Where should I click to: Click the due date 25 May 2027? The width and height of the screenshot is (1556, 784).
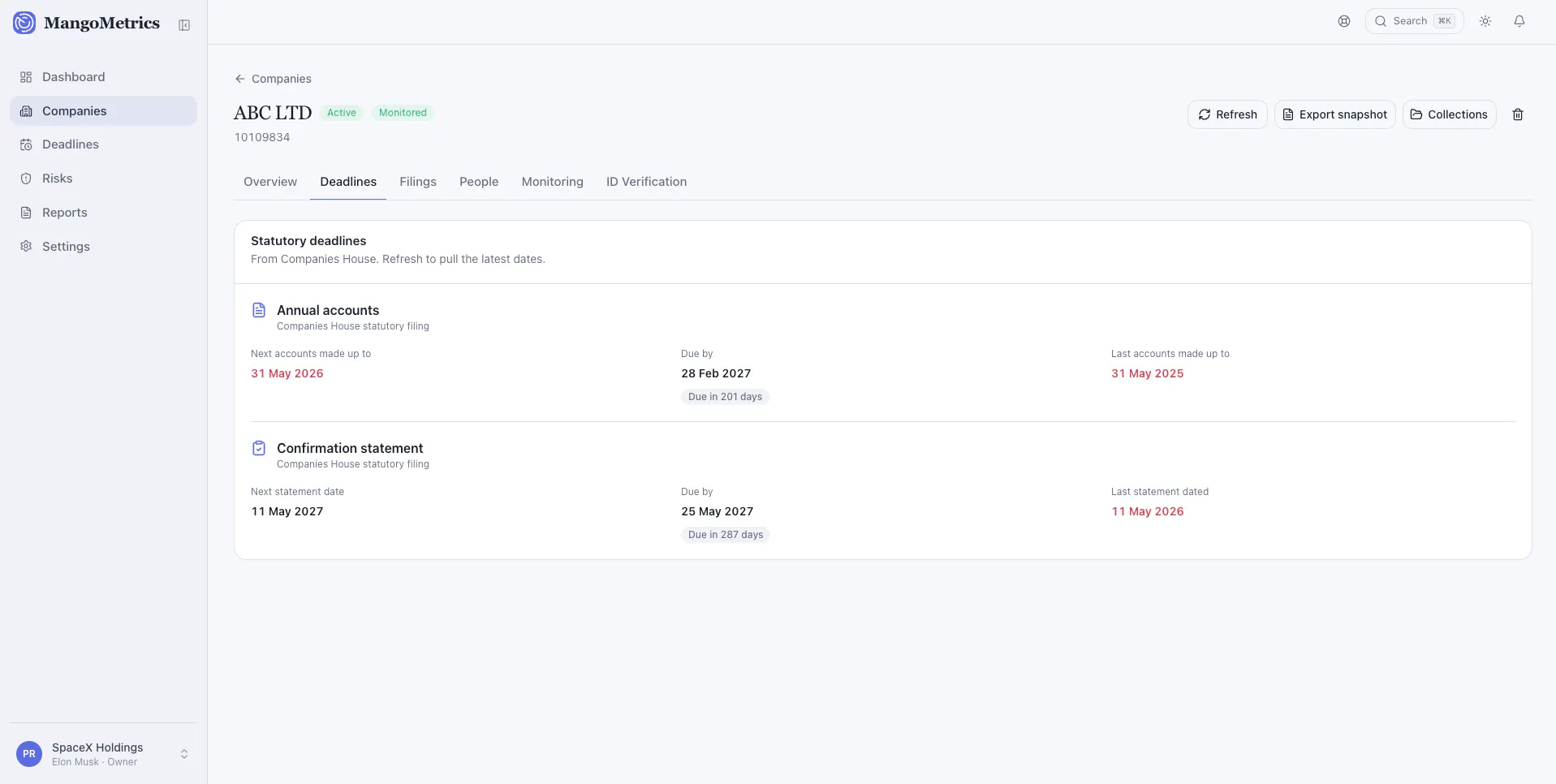click(718, 511)
